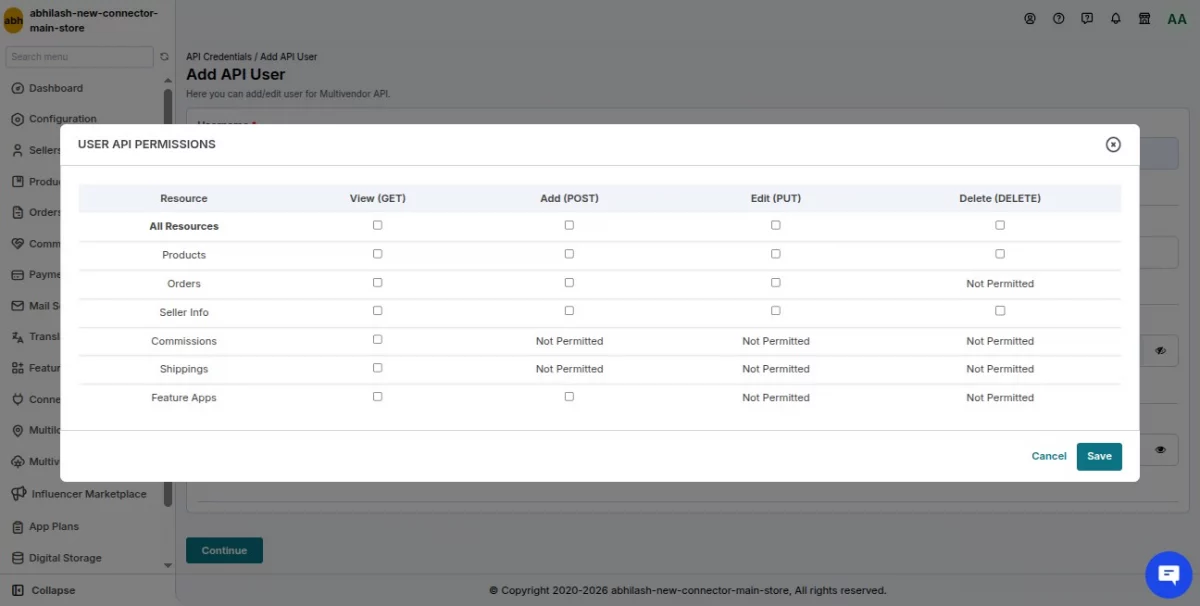Tick Add (POST) for All Resources
1200x606 pixels.
(569, 225)
